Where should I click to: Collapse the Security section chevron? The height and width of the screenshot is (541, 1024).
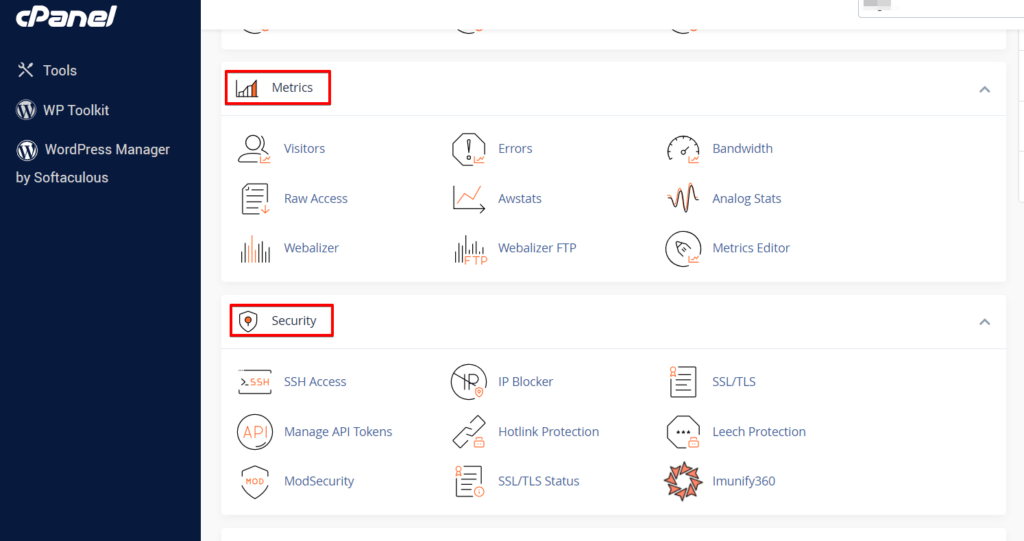click(x=985, y=322)
